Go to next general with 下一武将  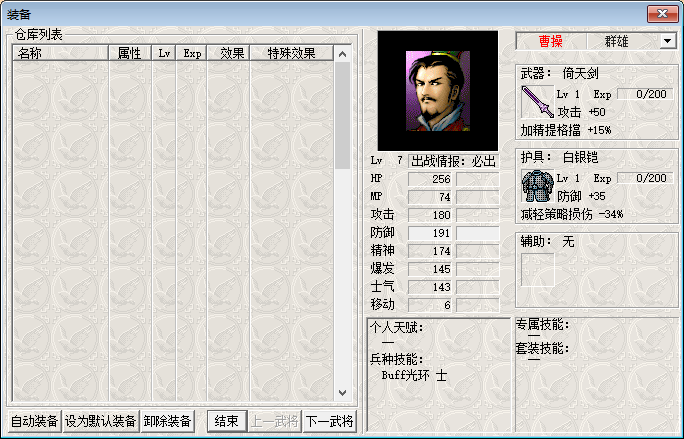(329, 421)
